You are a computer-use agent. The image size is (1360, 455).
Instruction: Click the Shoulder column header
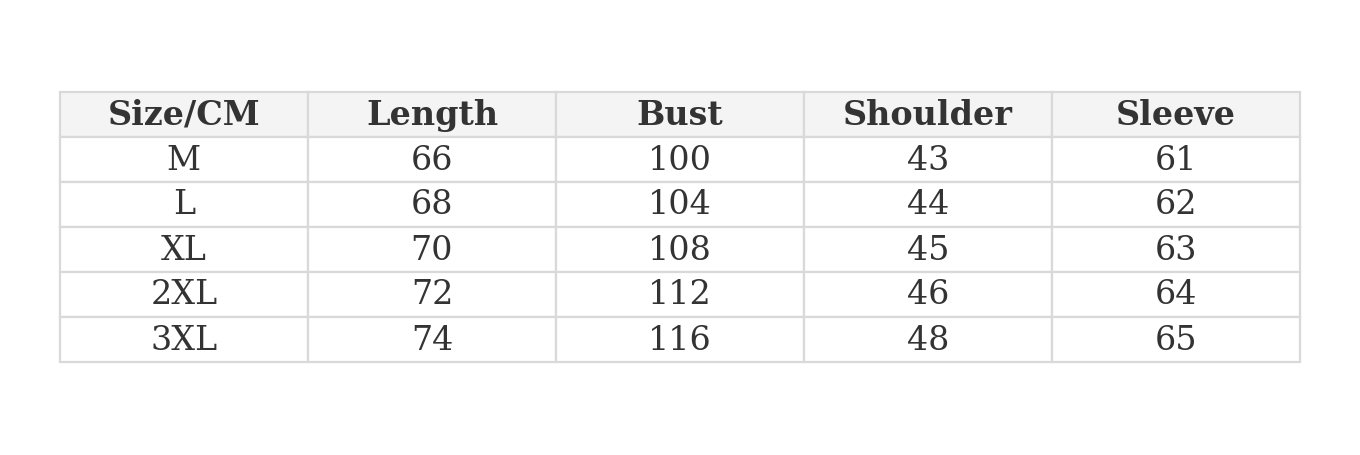point(927,115)
